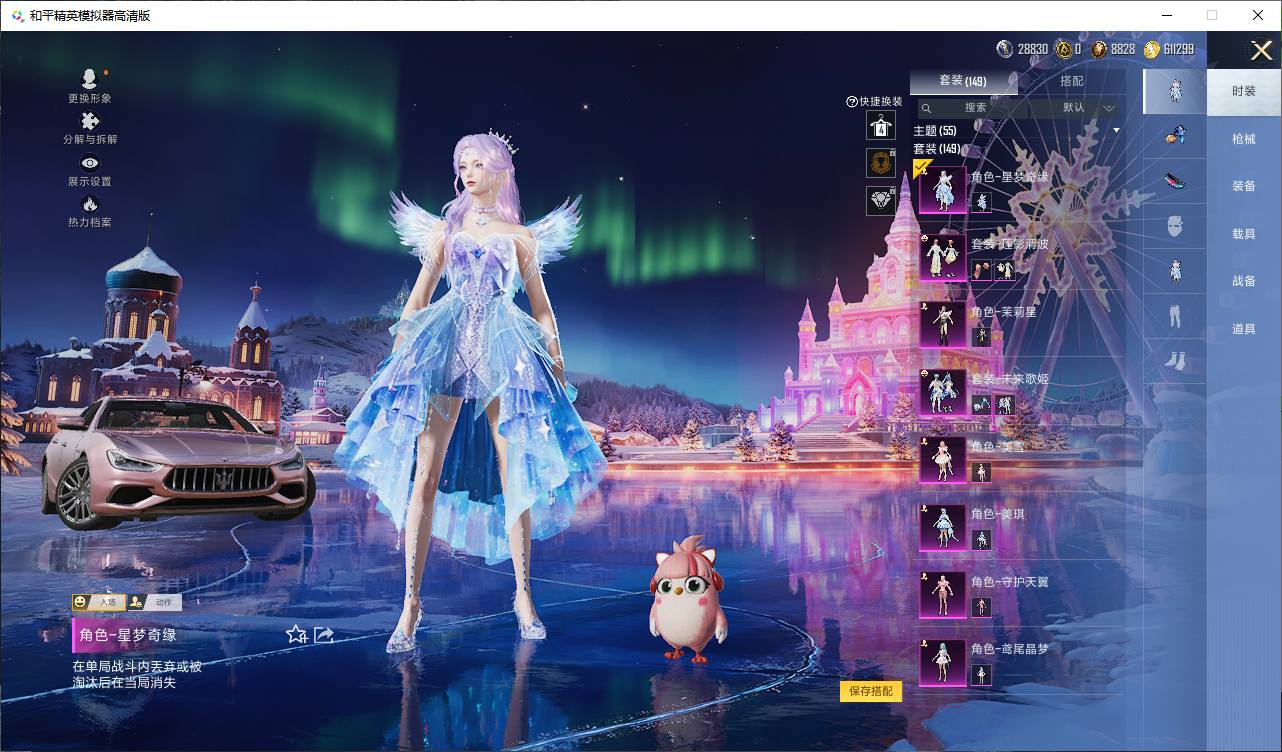The image size is (1282, 752).
Task: Open the 时装 fashion tab
Action: 1244,91
